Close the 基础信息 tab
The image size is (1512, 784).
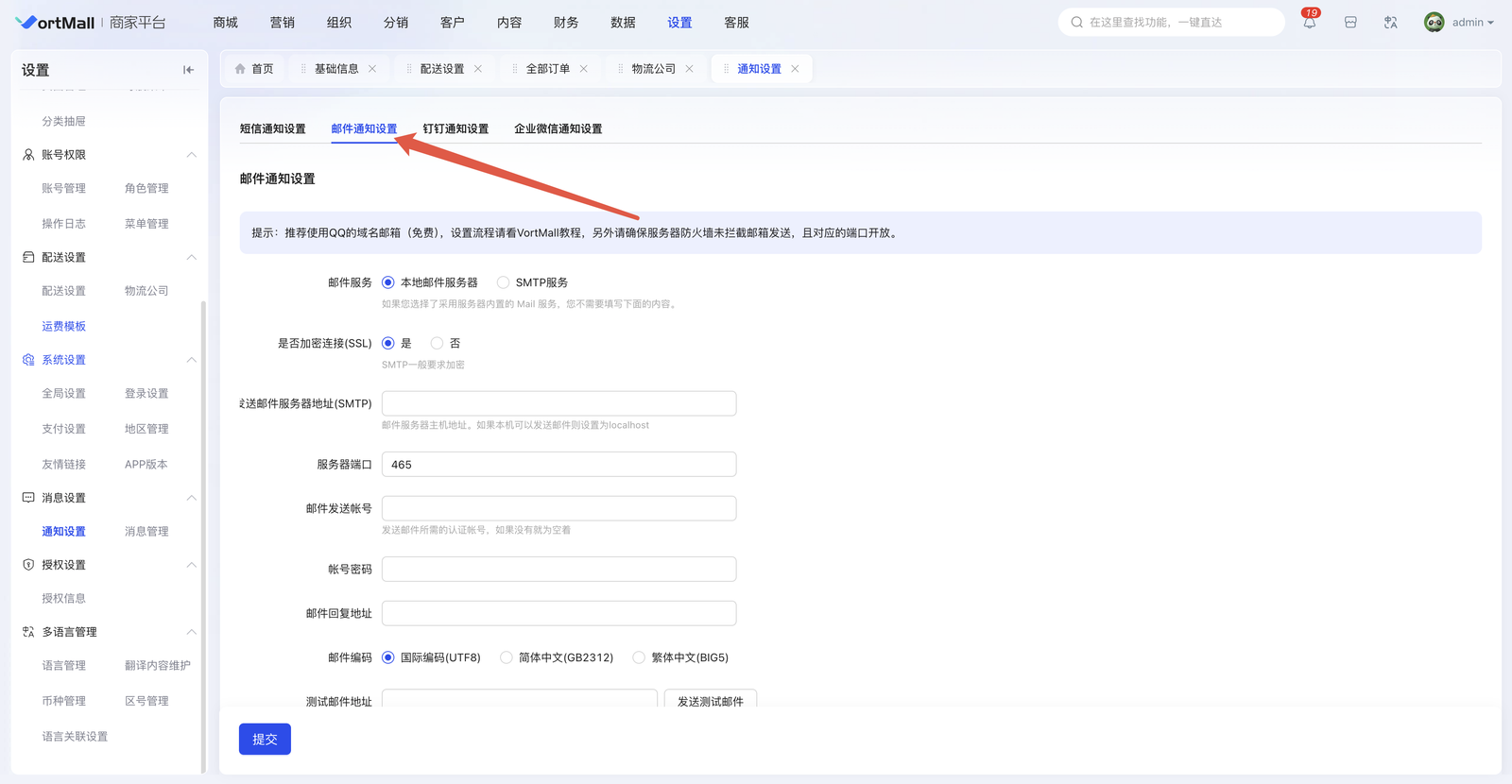click(x=372, y=69)
